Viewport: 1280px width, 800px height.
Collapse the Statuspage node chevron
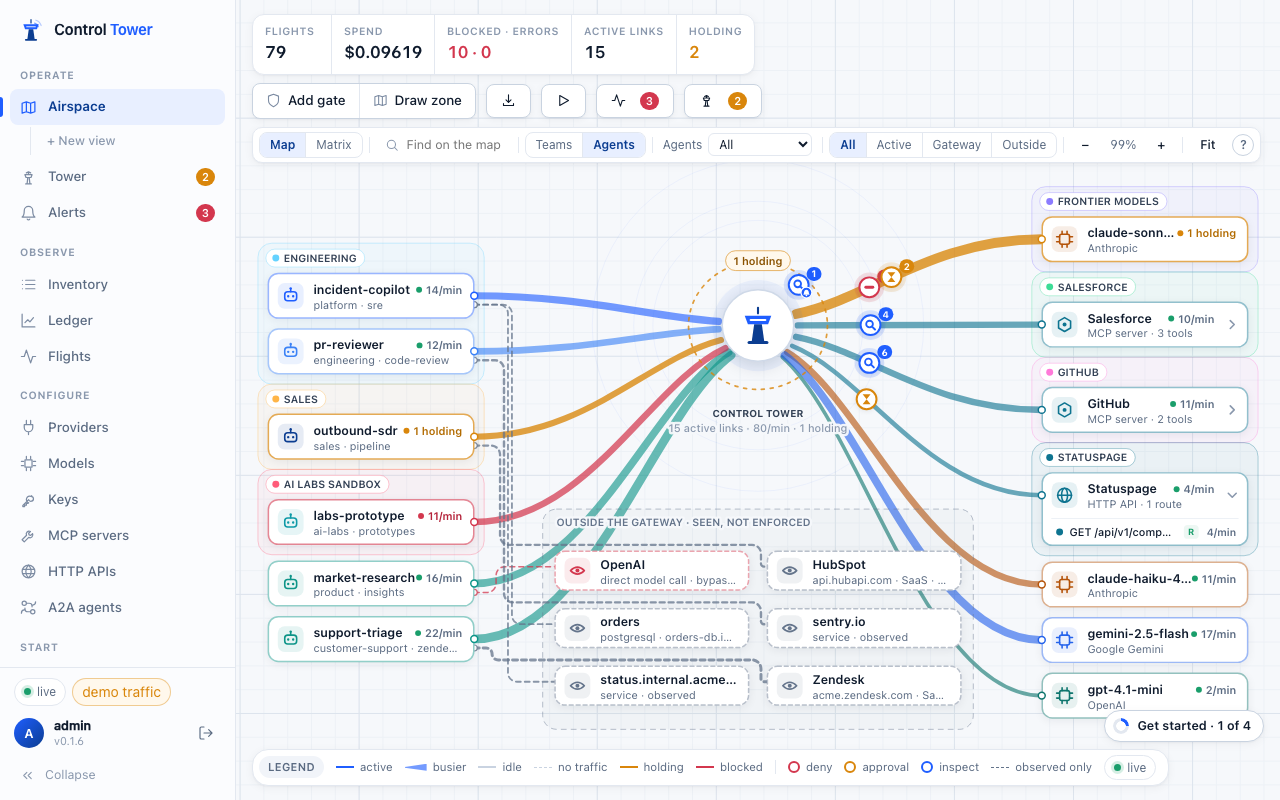[x=1232, y=495]
